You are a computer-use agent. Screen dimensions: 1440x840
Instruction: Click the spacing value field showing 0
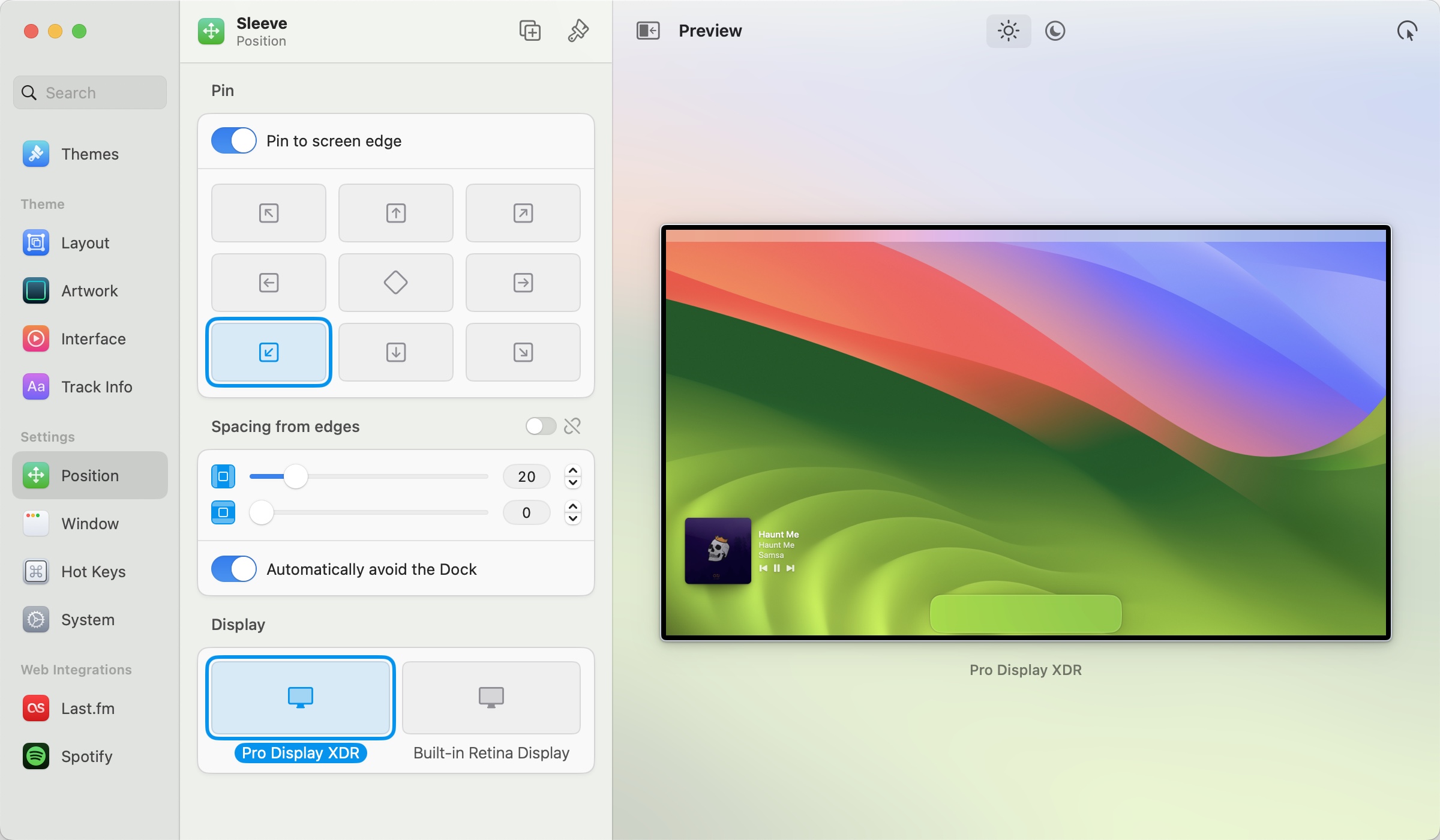click(526, 512)
